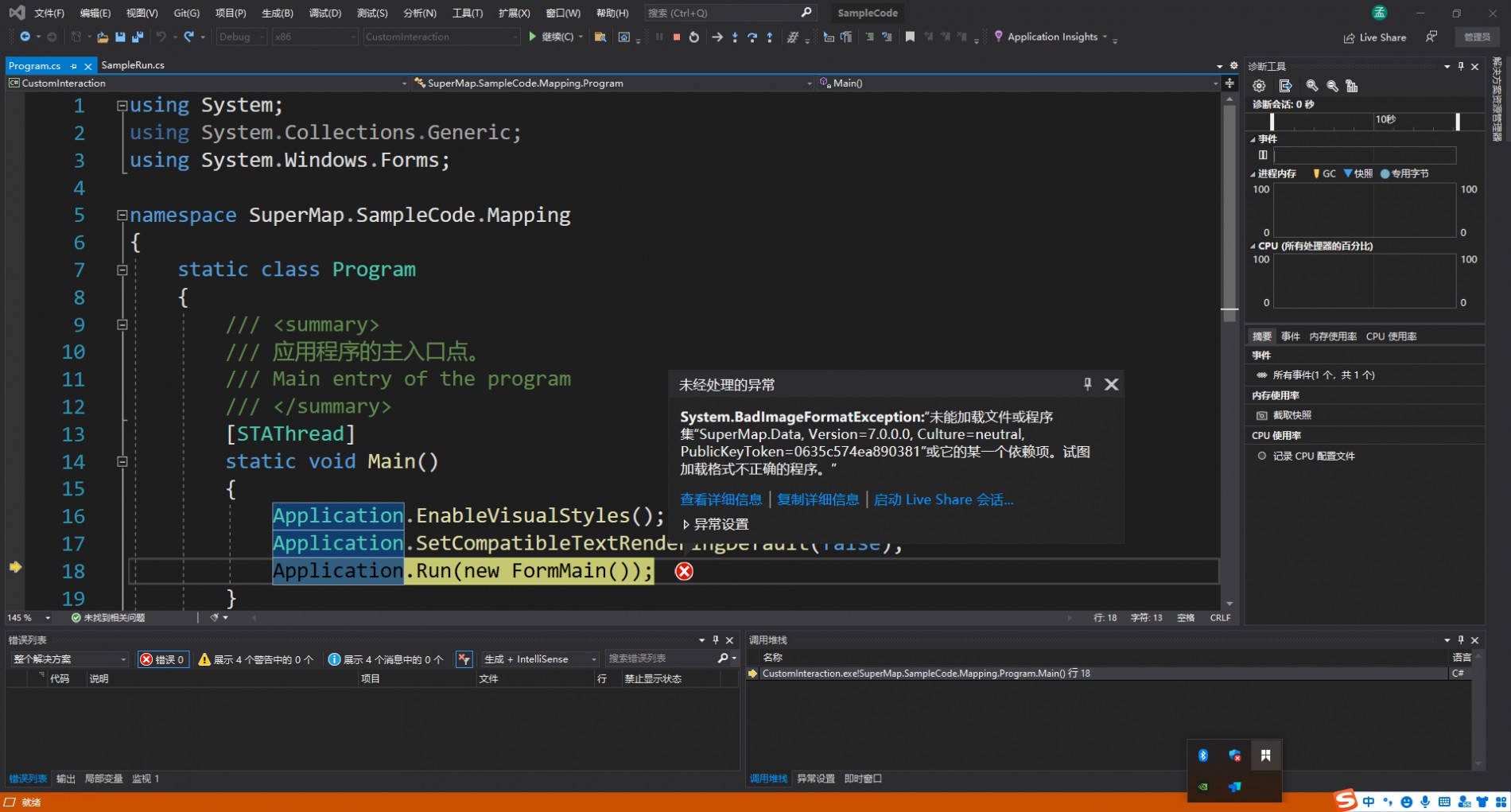Screen dimensions: 1511x812
Task: Click the 查看详细信息 link
Action: click(x=721, y=499)
